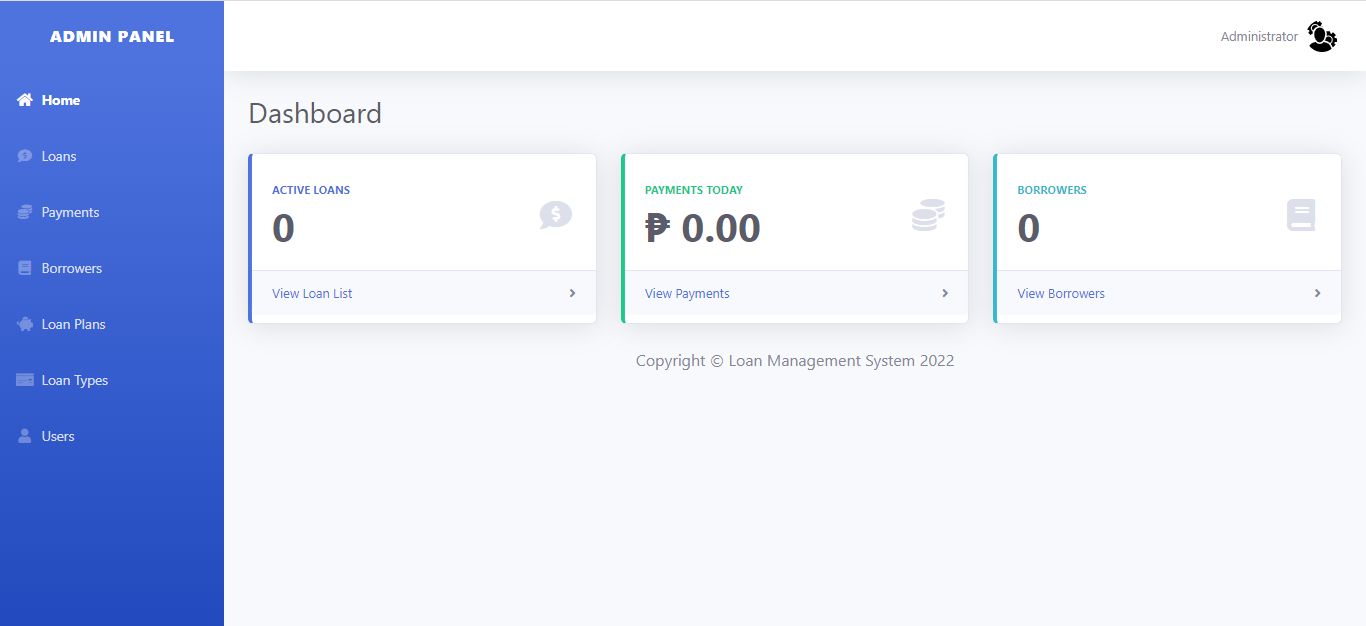
Task: Click the chevron beside View Loan List
Action: point(572,293)
